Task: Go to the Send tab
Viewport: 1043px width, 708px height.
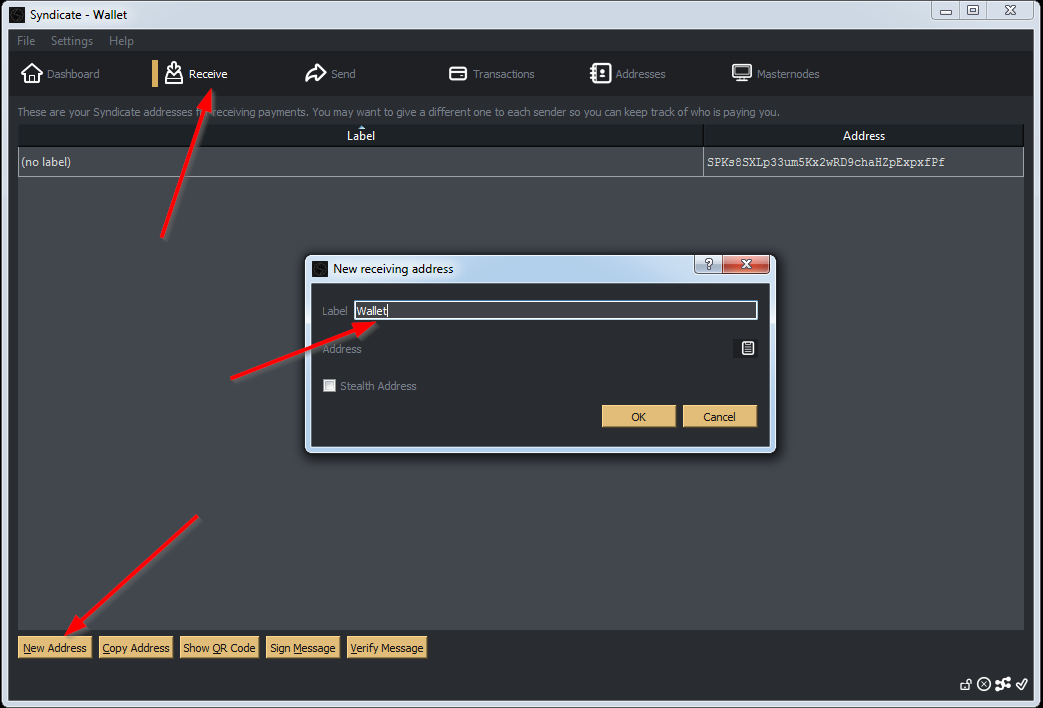Action: pos(331,74)
